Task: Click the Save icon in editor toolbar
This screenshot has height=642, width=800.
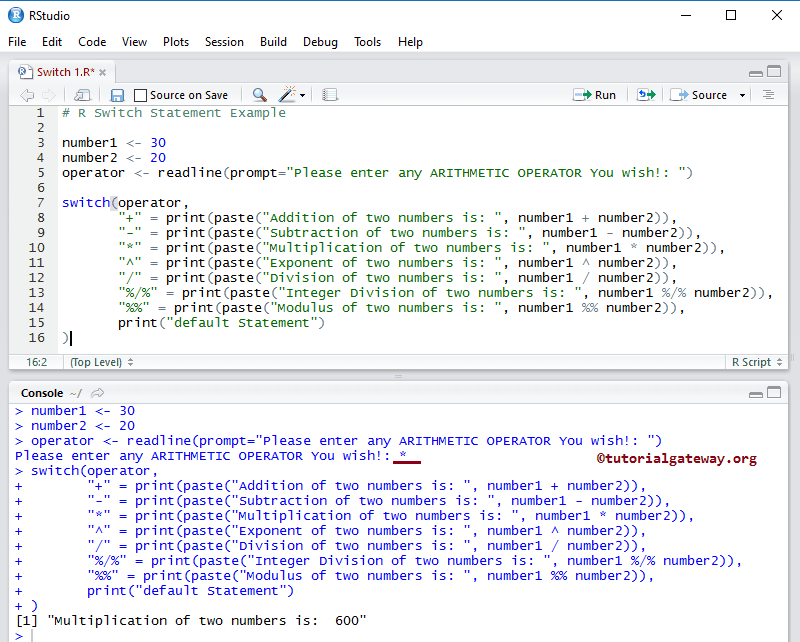Action: point(118,94)
